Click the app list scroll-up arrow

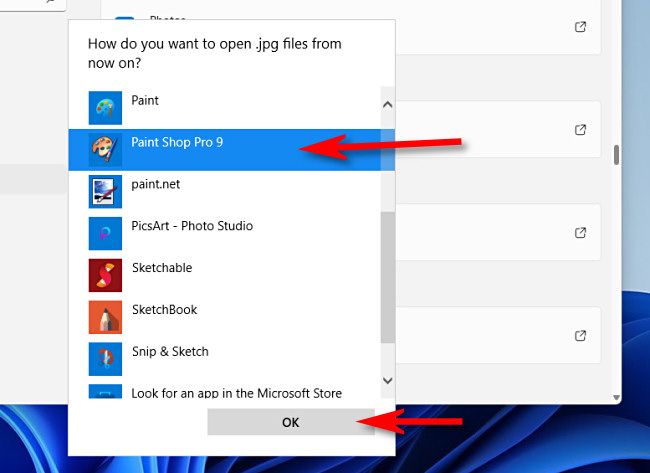point(388,104)
